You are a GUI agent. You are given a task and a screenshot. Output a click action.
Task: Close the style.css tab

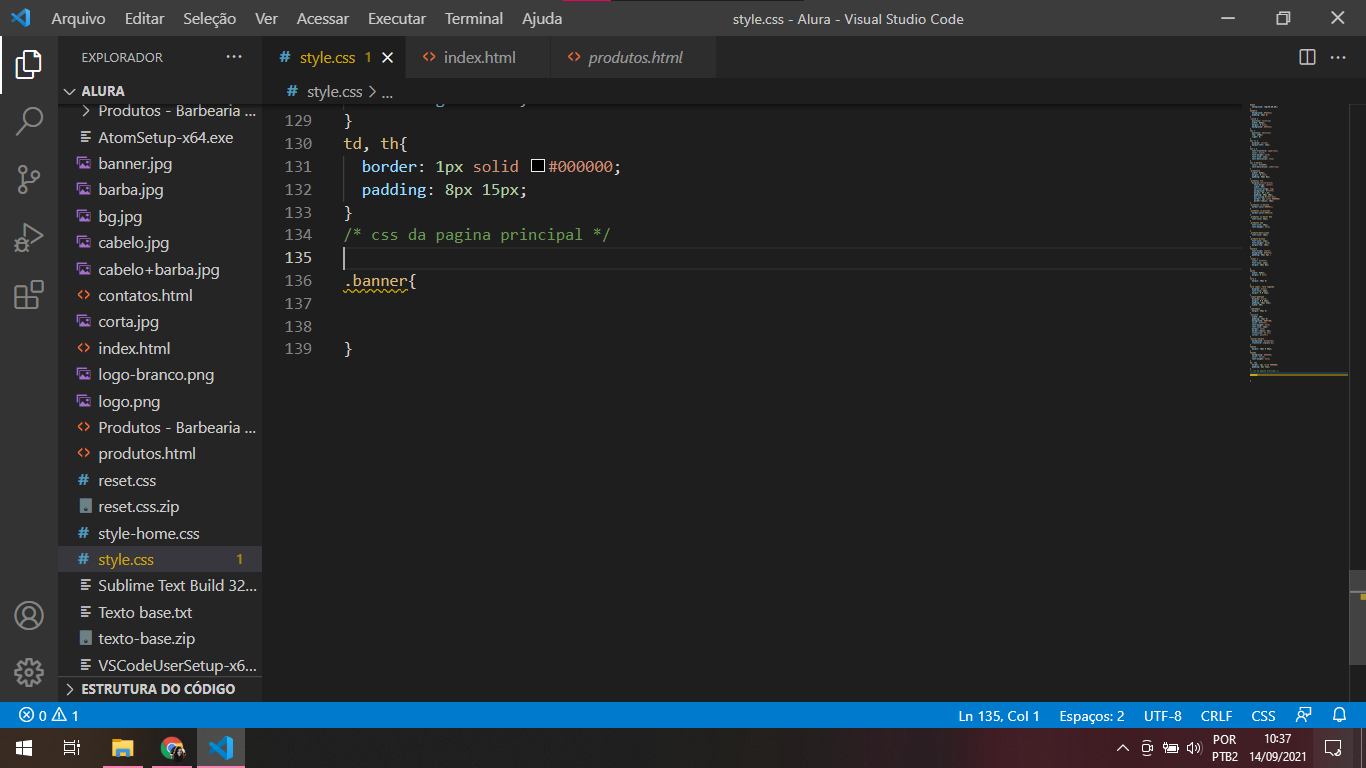pos(388,58)
